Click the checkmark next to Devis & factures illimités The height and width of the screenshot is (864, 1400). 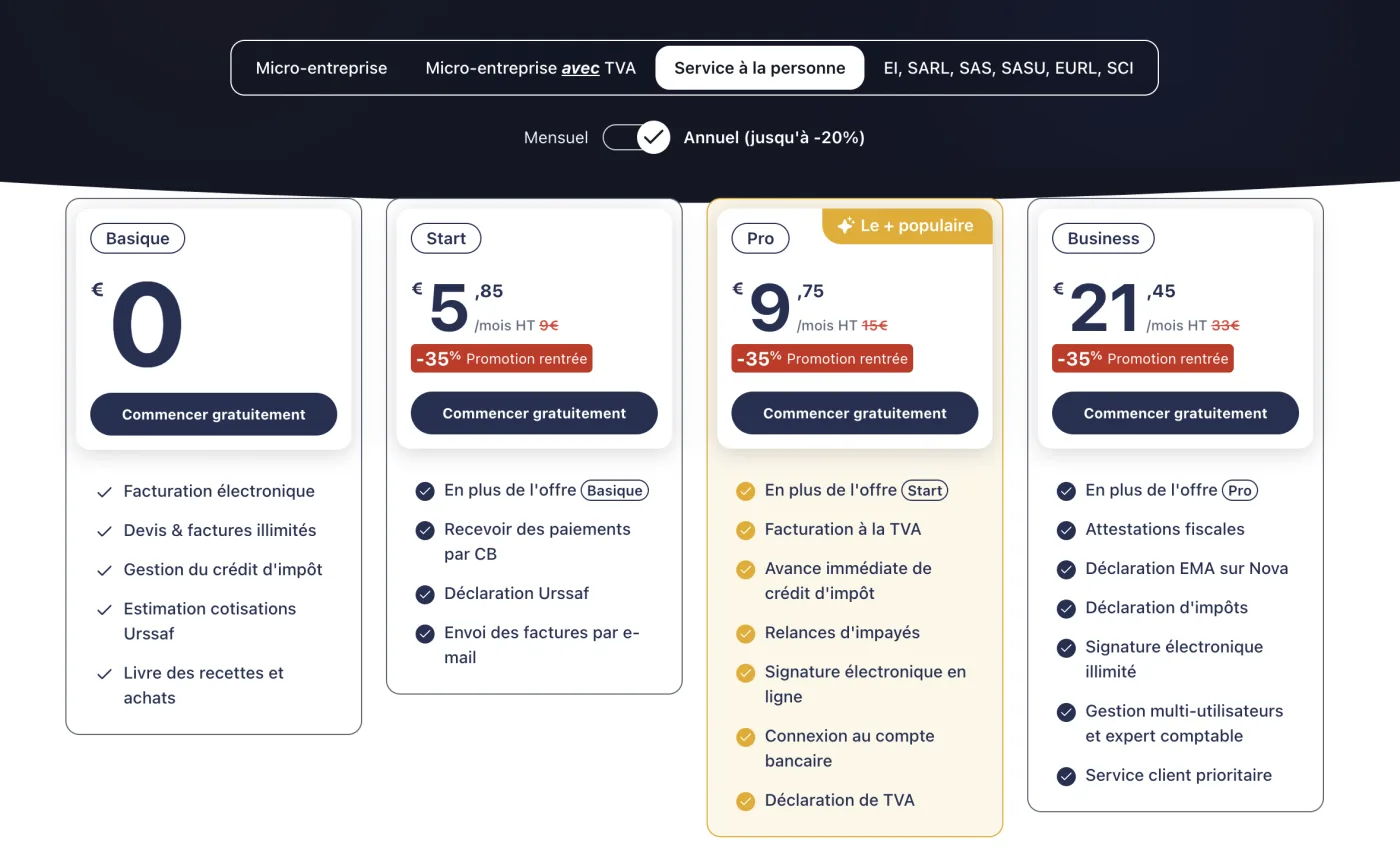[x=104, y=531]
